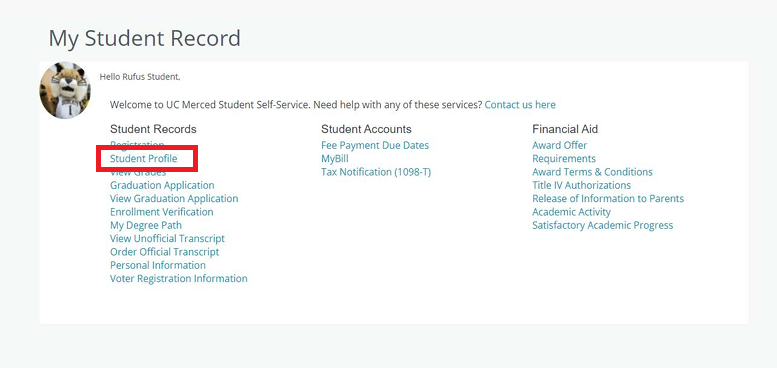Viewport: 777px width, 368px height.
Task: Click the Rufus mascot profile picture
Action: click(x=65, y=90)
